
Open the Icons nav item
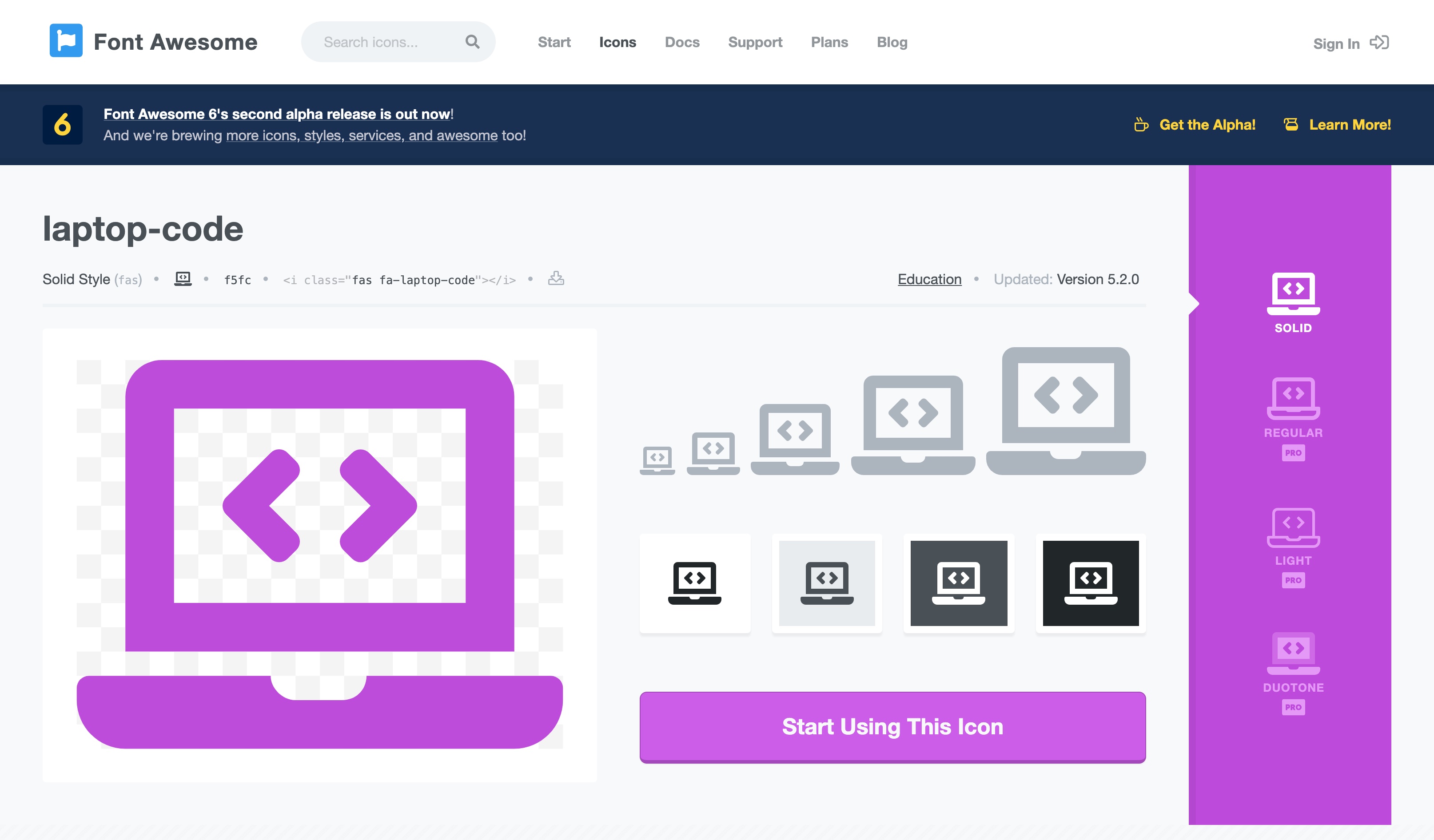[617, 42]
